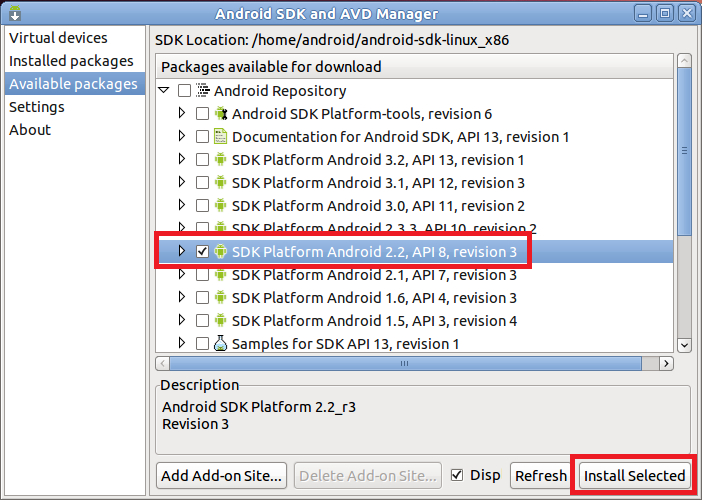Open the Installed packages page
This screenshot has height=500, width=702.
click(x=75, y=60)
